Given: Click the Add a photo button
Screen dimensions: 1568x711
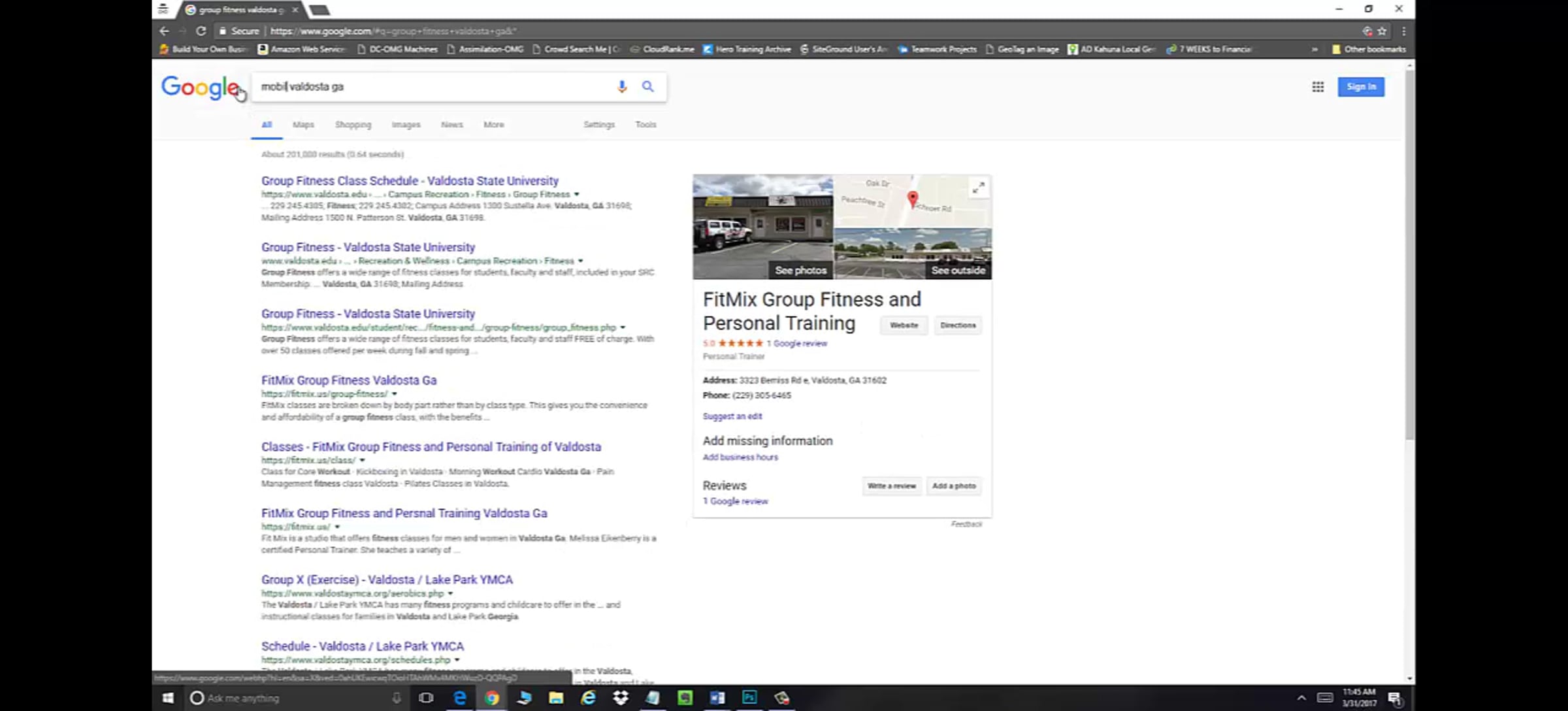Looking at the screenshot, I should 954,486.
